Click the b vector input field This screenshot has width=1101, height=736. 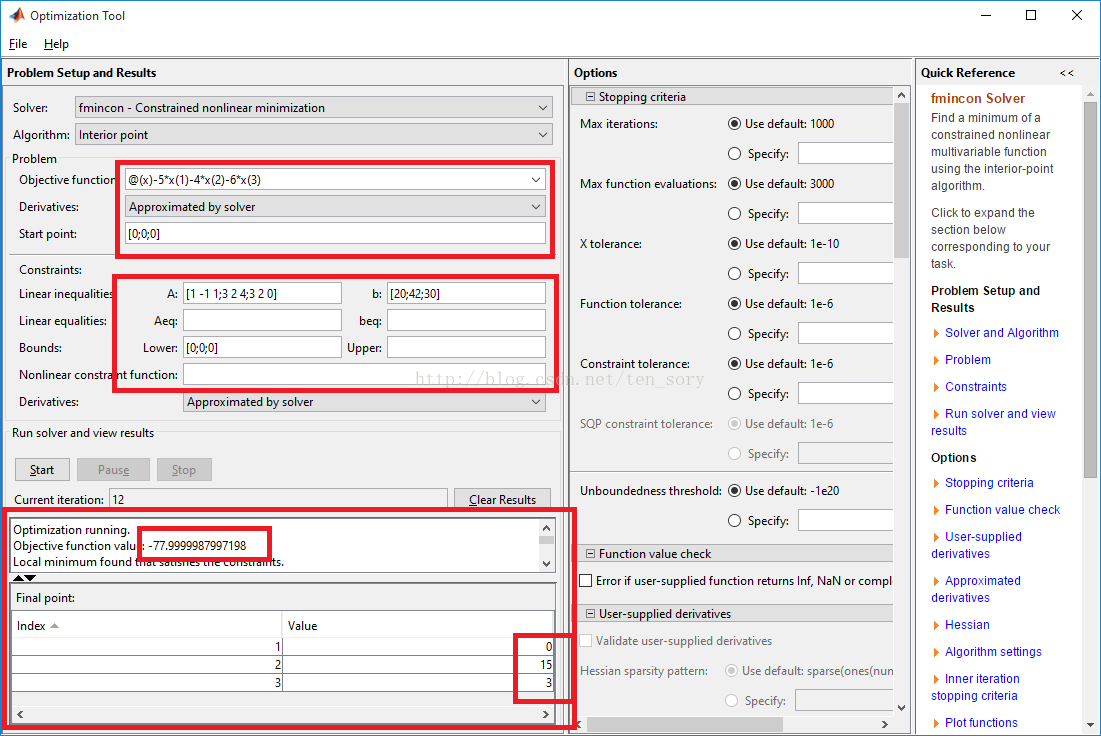466,294
